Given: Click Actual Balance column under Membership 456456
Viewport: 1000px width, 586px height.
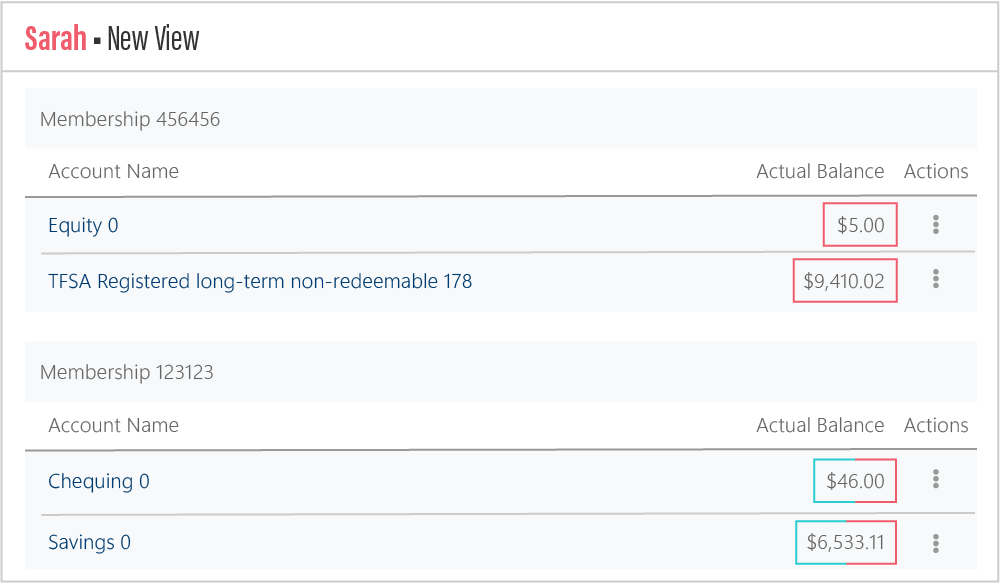Looking at the screenshot, I should point(820,172).
